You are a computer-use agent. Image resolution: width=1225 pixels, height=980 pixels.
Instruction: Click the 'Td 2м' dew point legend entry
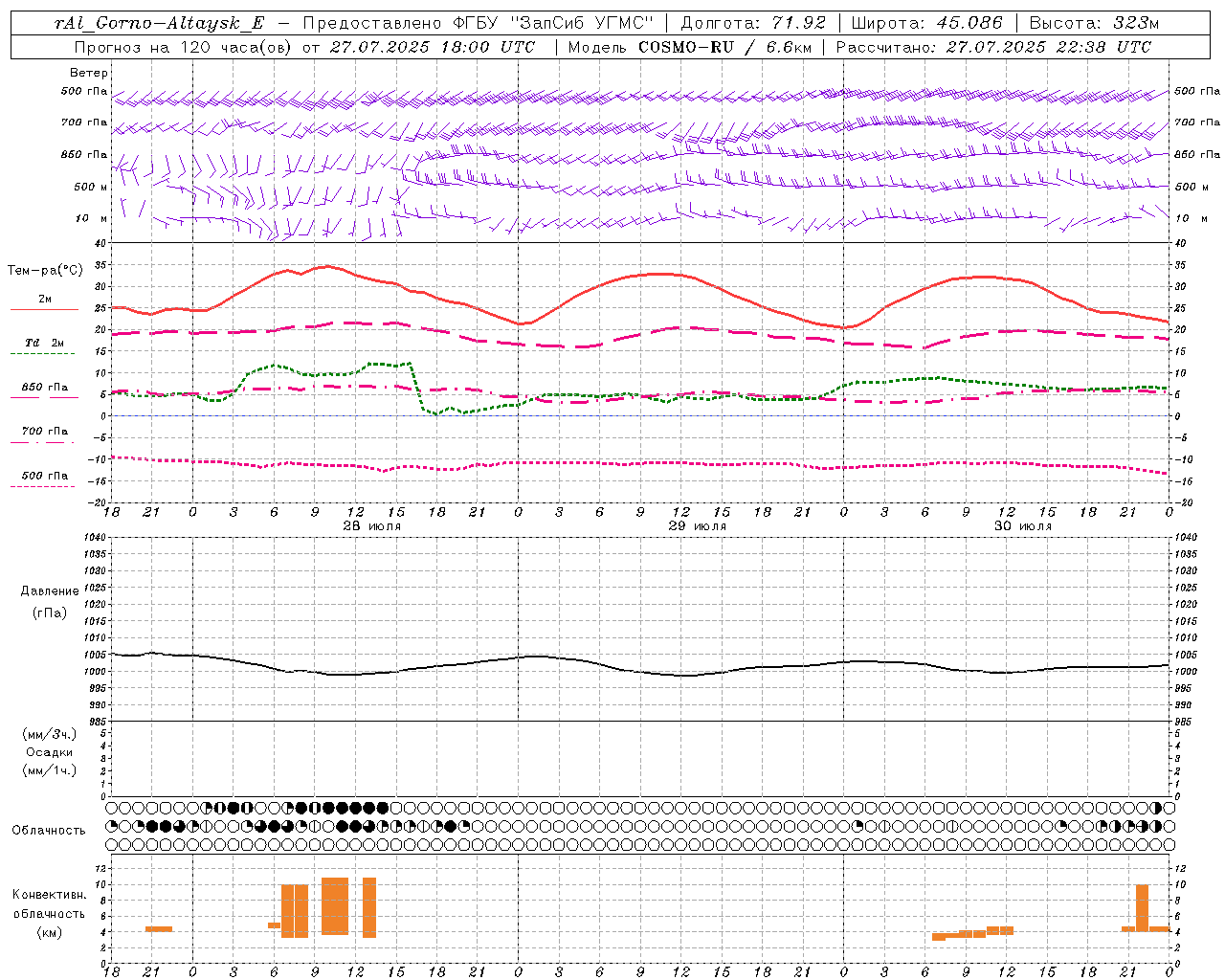tap(45, 343)
